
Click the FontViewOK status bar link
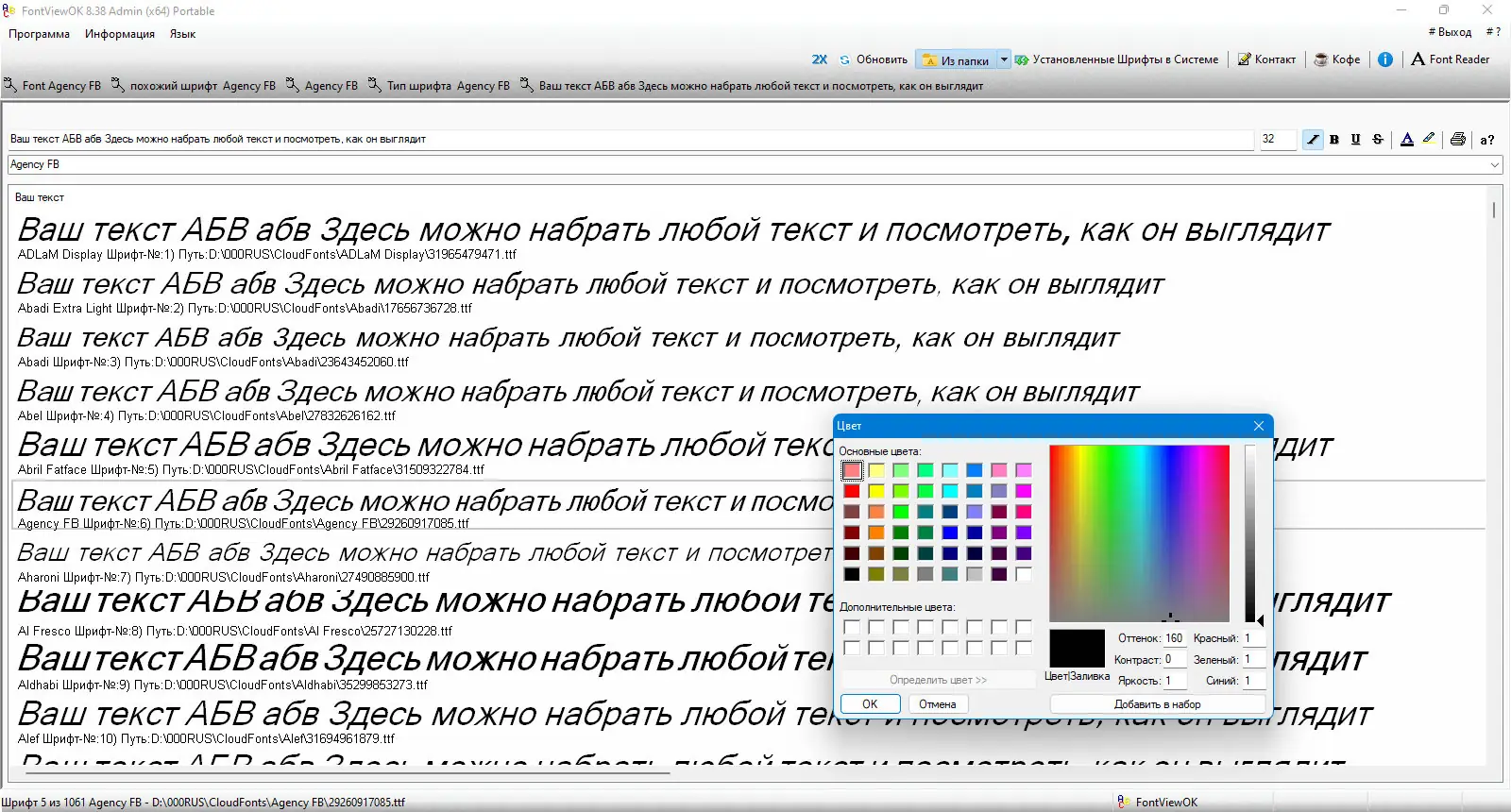pyautogui.click(x=1158, y=803)
